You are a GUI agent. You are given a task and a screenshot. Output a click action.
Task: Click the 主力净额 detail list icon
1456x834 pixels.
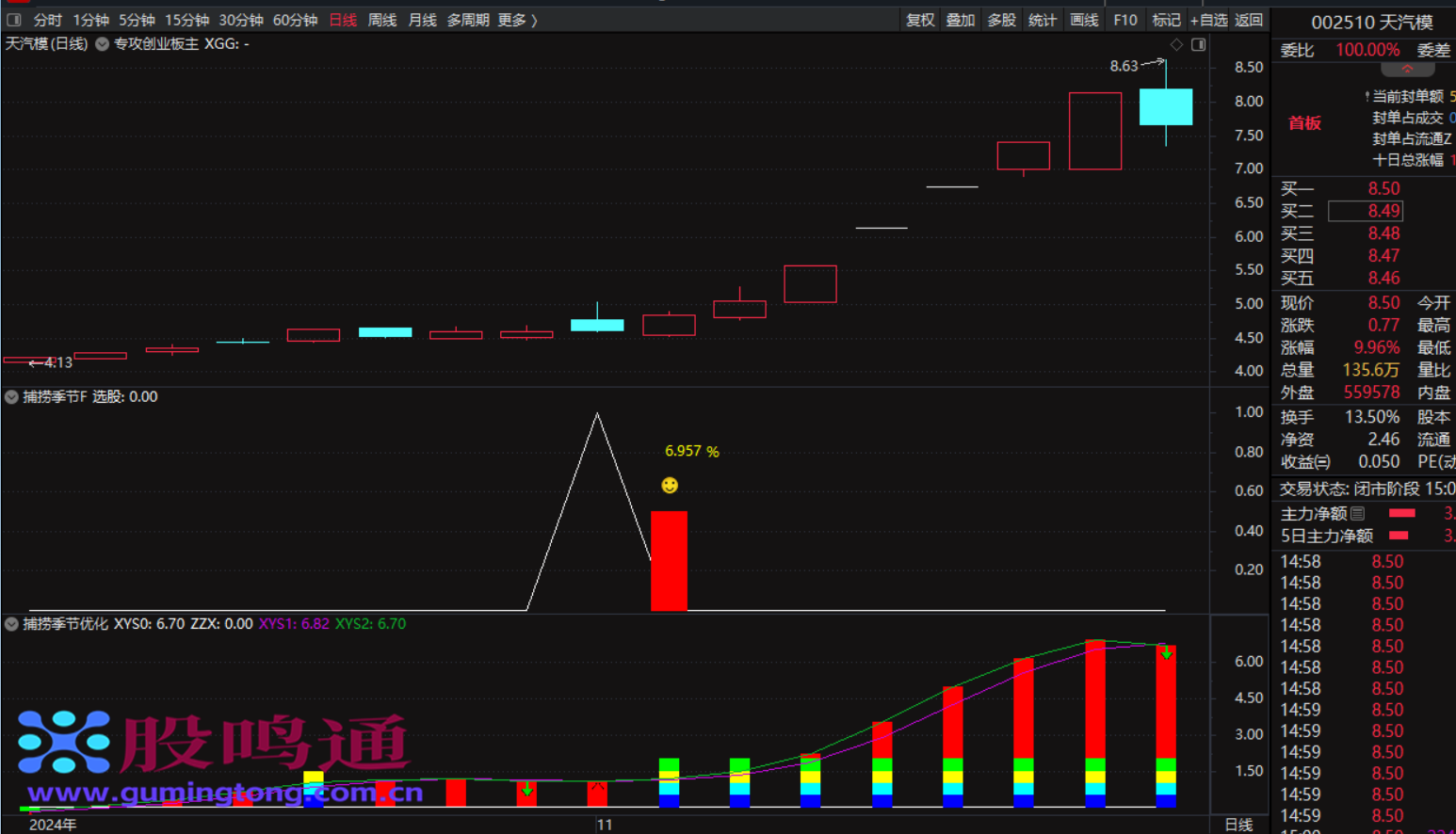point(1357,514)
